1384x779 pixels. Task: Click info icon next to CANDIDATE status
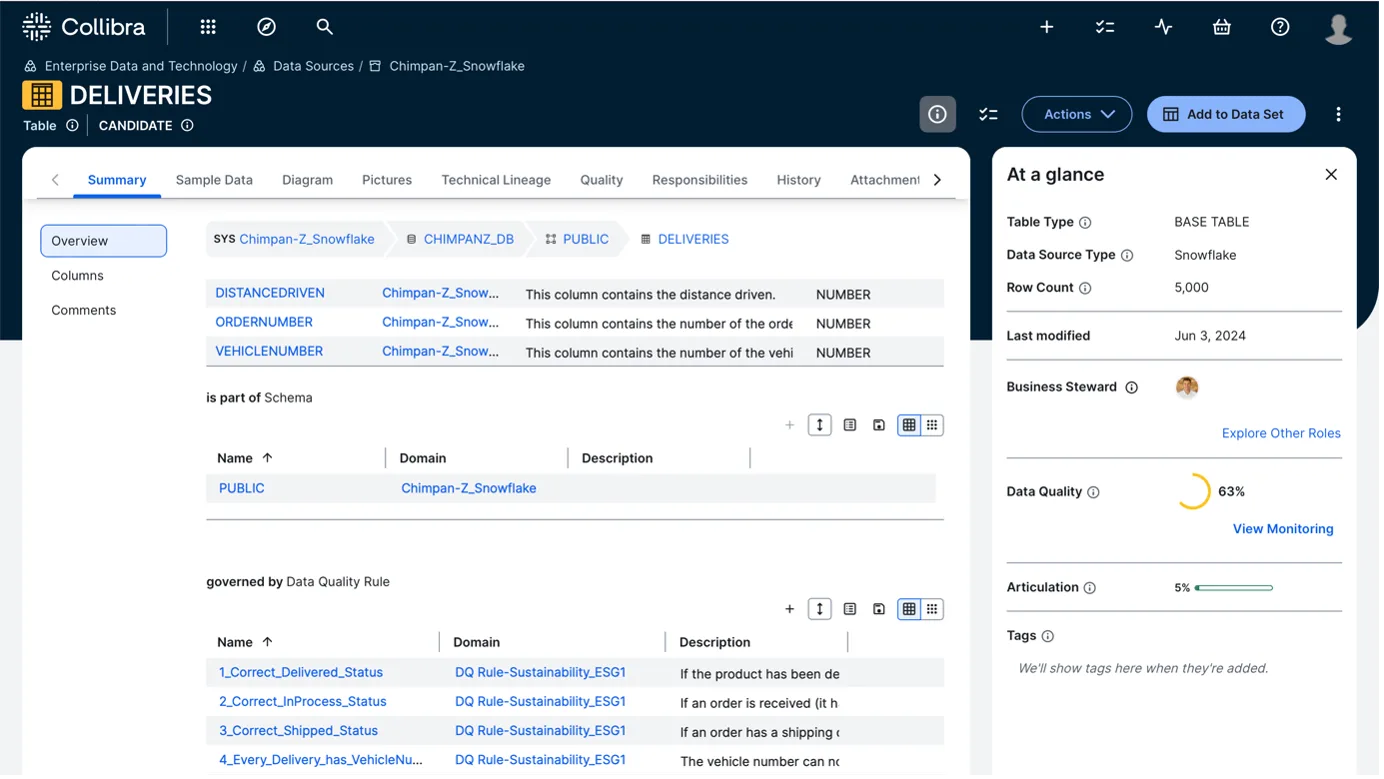[187, 125]
